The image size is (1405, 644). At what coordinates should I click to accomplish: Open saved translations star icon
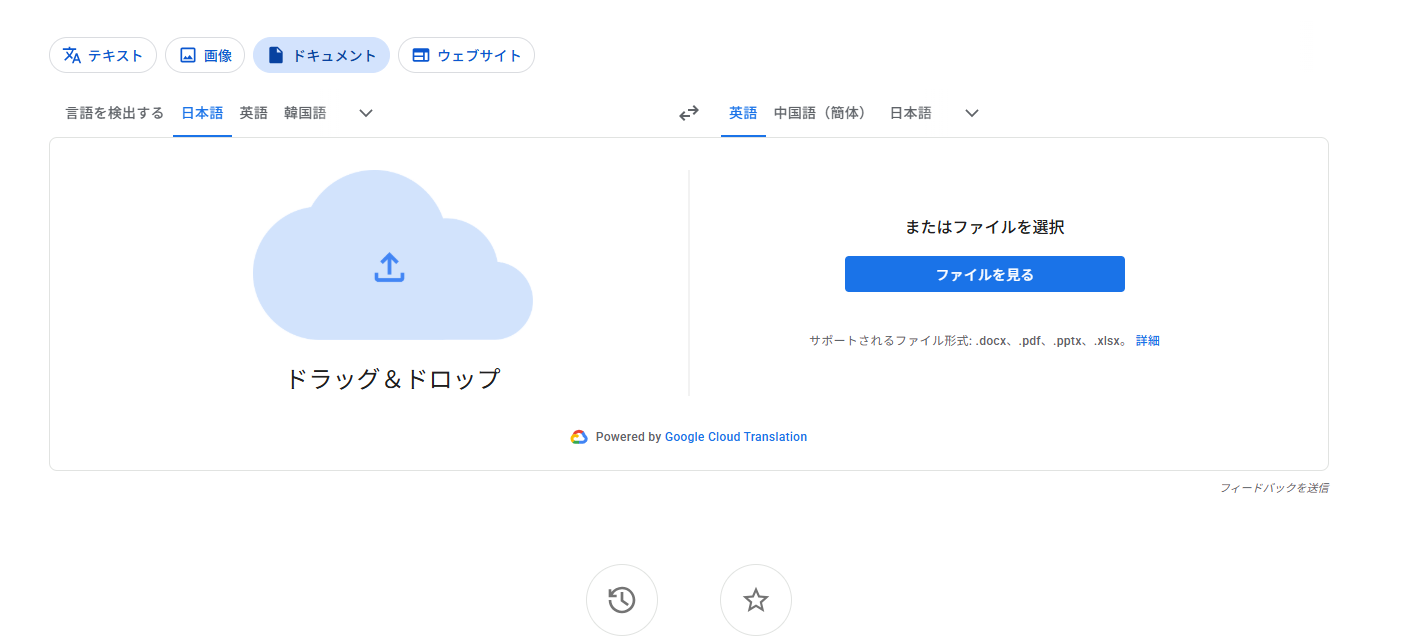[756, 600]
